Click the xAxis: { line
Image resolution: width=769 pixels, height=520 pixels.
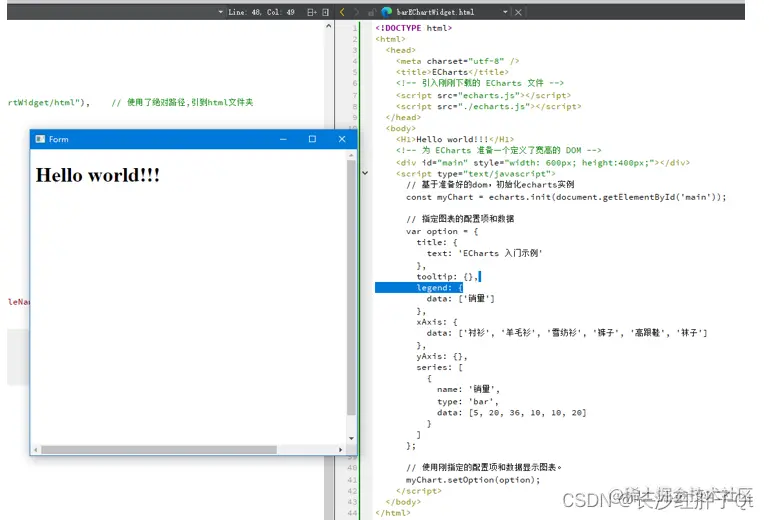point(437,322)
